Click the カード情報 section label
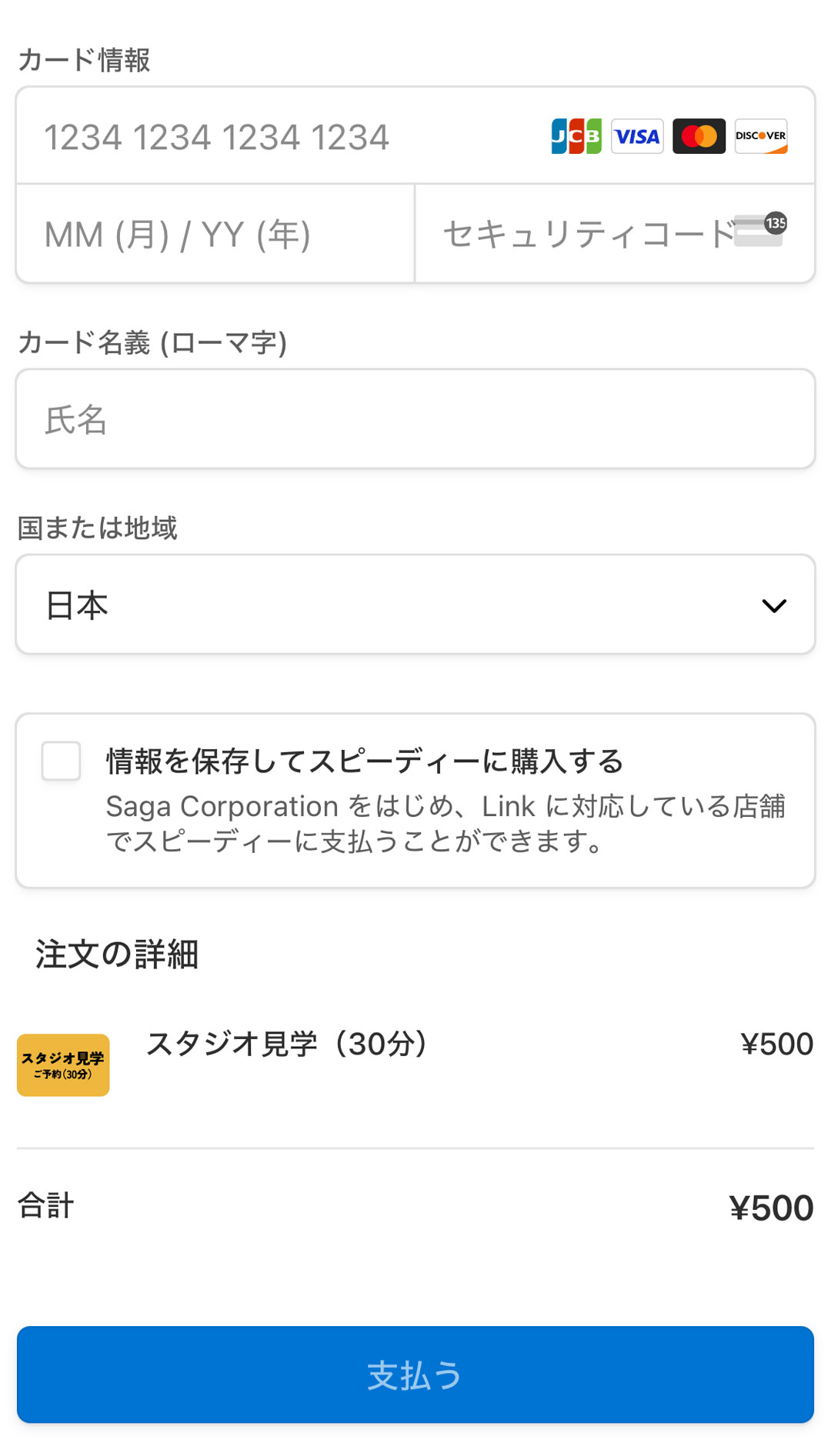Image resolution: width=831 pixels, height=1456 pixels. click(84, 59)
